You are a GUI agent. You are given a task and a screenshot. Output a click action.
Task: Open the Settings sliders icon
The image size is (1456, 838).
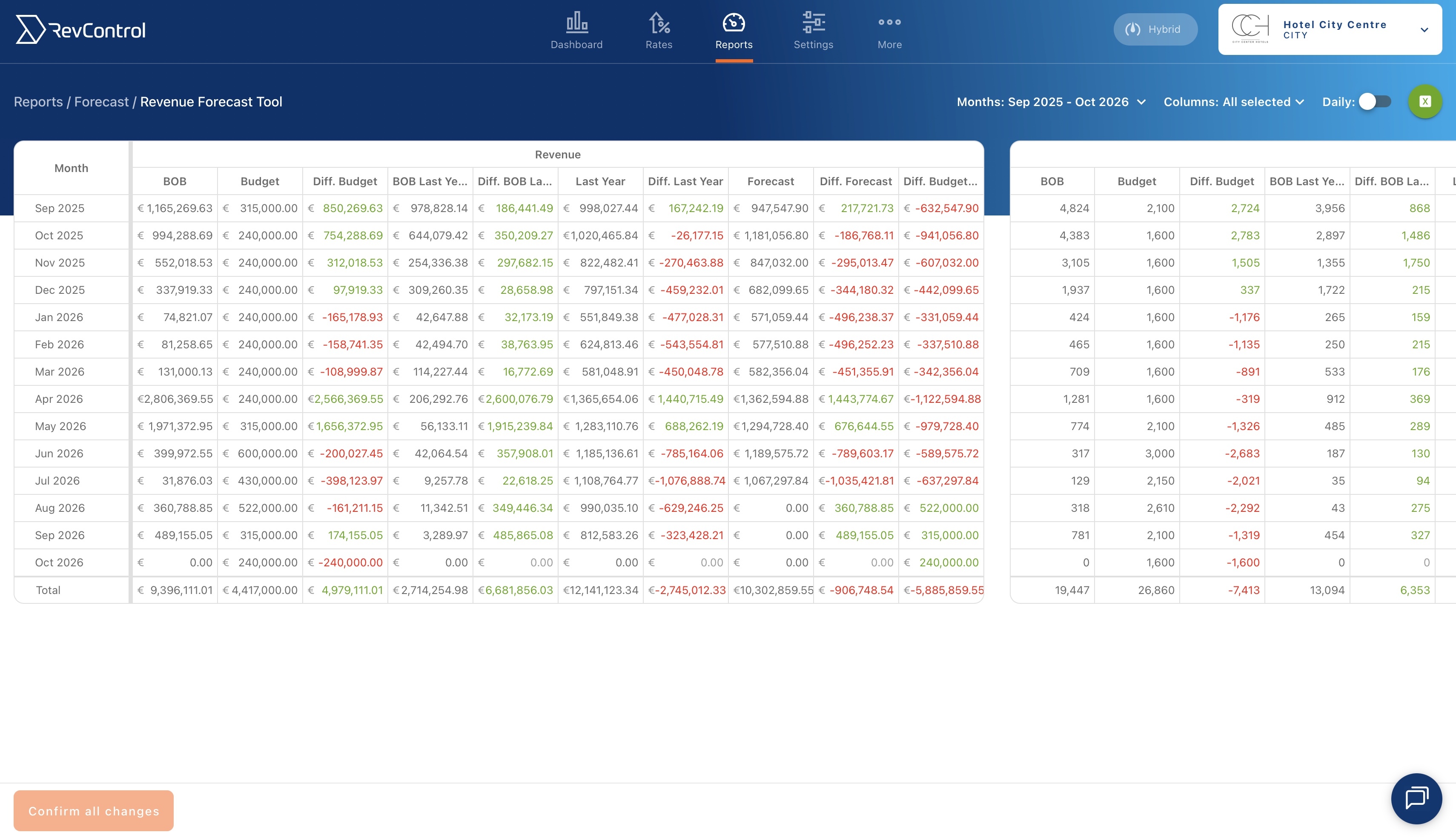814,23
